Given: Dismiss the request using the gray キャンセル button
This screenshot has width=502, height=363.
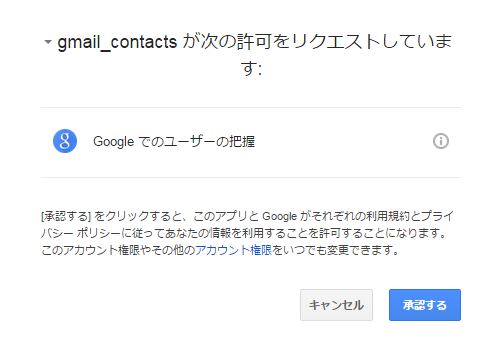Looking at the screenshot, I should (x=336, y=305).
